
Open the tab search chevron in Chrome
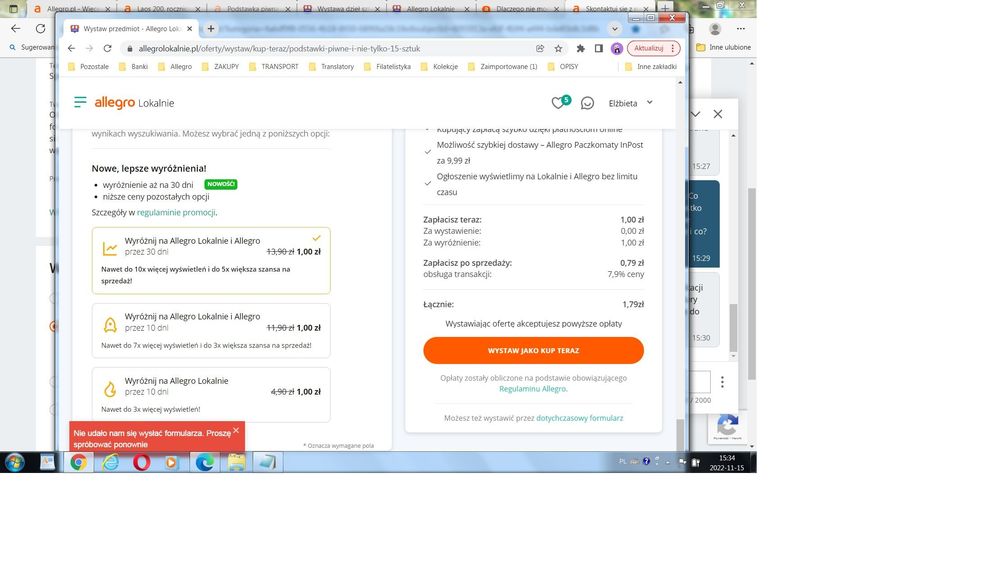click(614, 29)
